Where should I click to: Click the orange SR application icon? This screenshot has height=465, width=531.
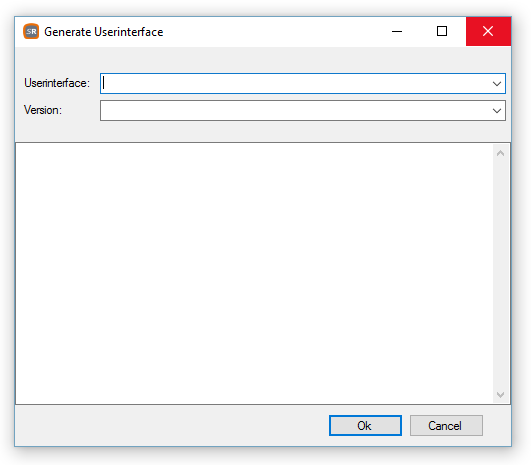31,31
